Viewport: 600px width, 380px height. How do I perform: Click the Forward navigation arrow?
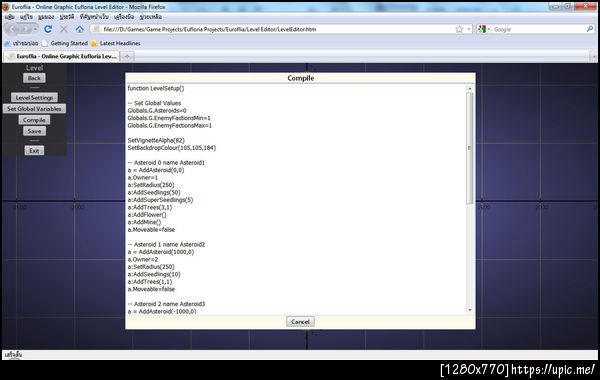pyautogui.click(x=25, y=29)
